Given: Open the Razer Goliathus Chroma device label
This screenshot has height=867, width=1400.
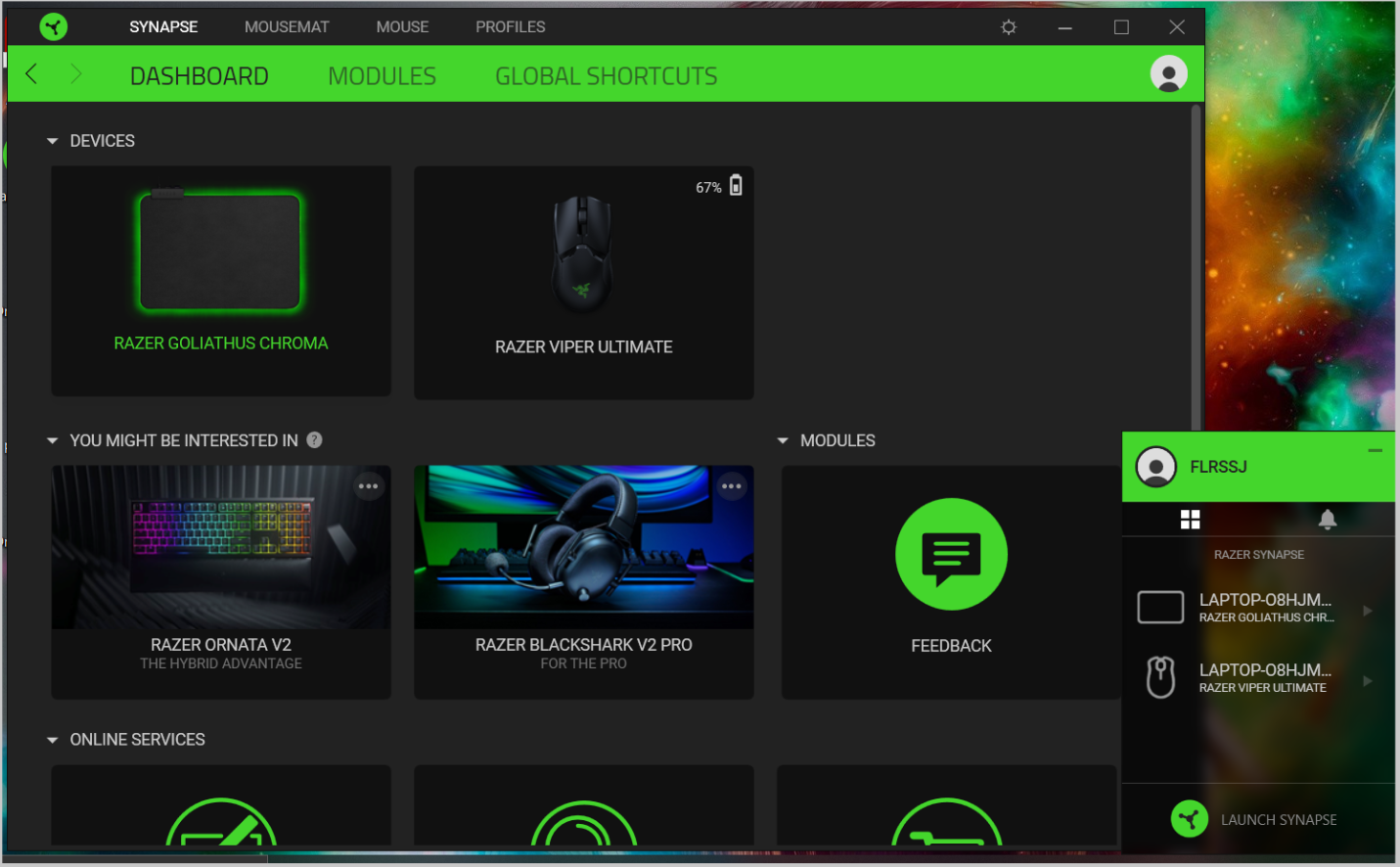Looking at the screenshot, I should point(221,343).
